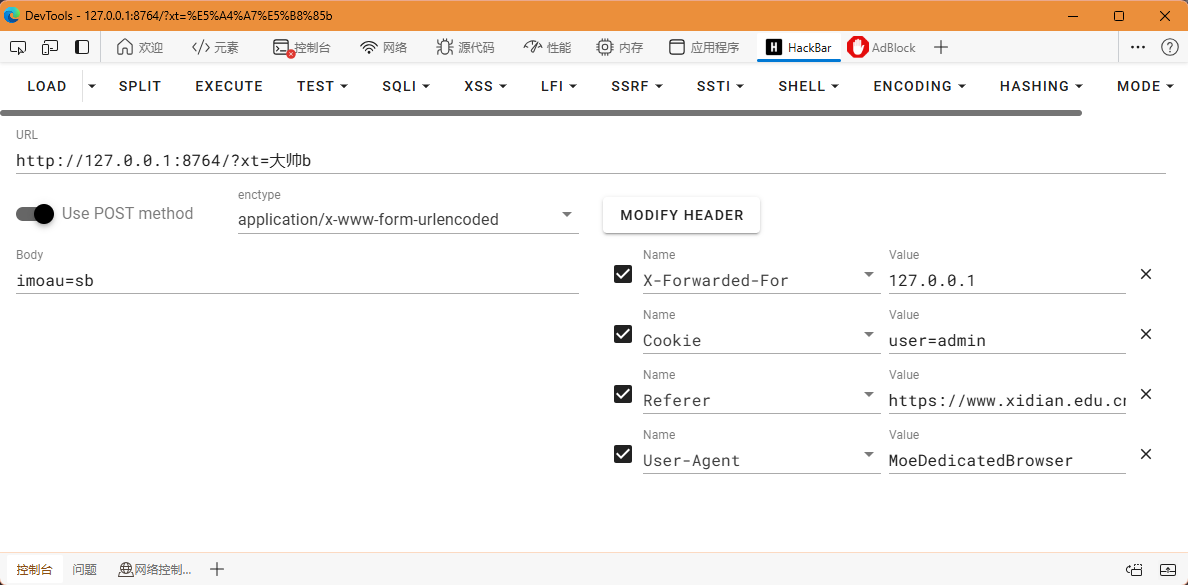The image size is (1188, 585).
Task: Click the EXECUTE button
Action: 229,86
